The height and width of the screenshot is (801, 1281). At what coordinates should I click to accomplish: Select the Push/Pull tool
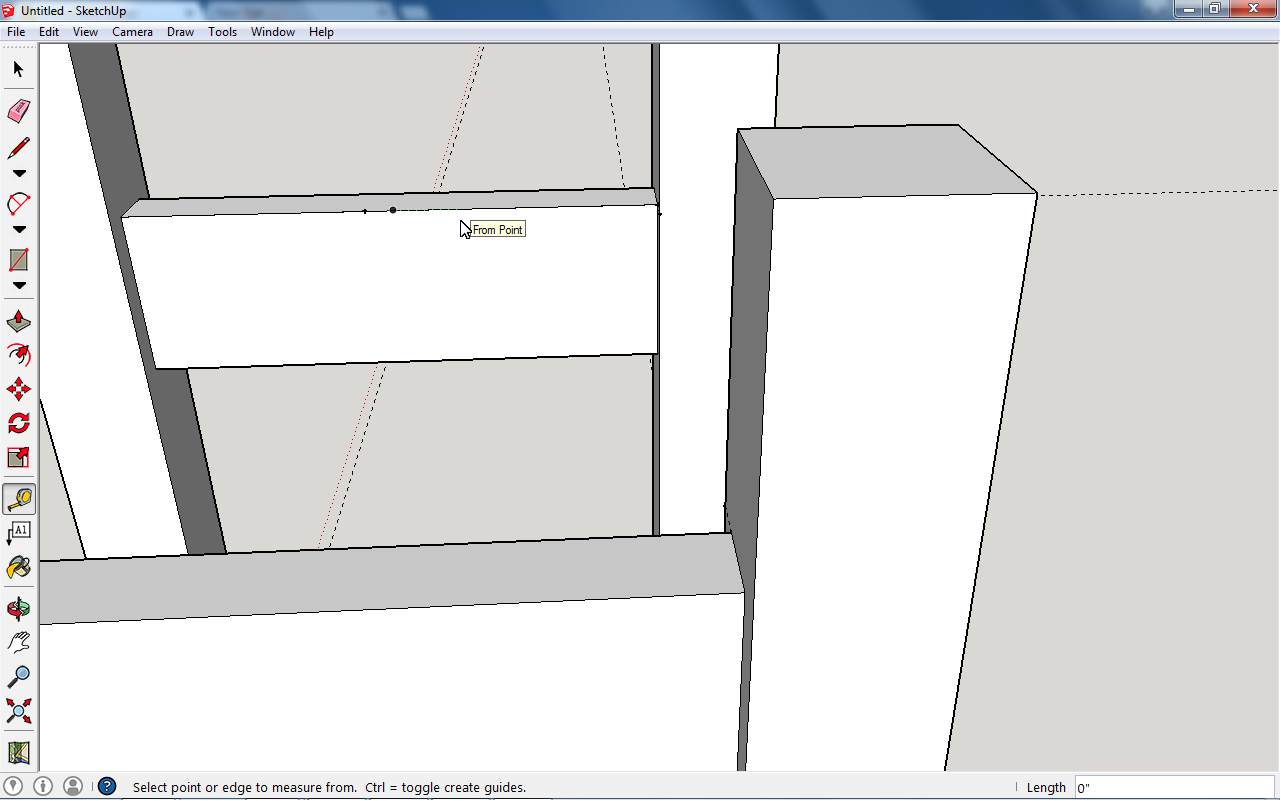pos(18,319)
